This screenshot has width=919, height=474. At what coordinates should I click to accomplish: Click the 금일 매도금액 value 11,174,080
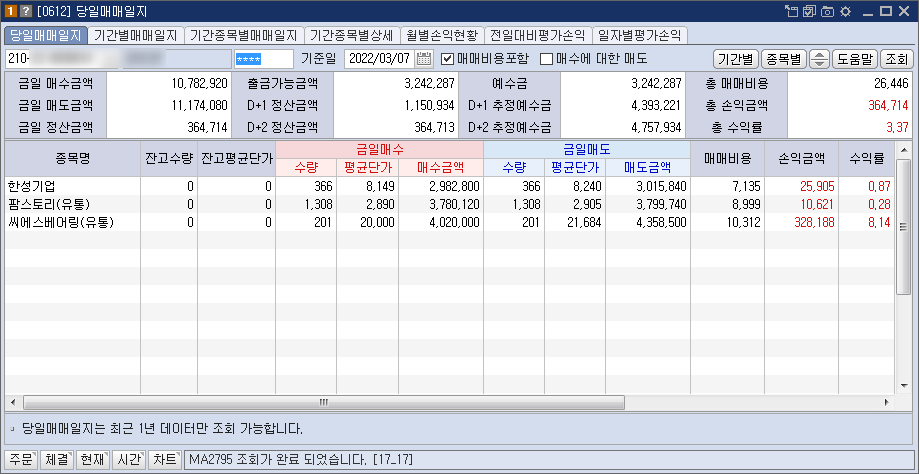click(x=200, y=105)
